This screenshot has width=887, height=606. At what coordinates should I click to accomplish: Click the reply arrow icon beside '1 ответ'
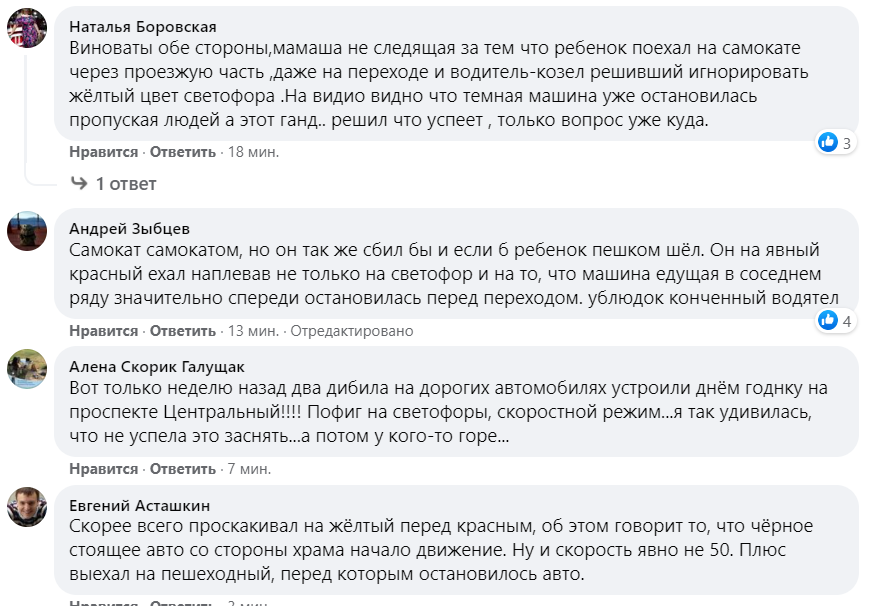(x=79, y=184)
